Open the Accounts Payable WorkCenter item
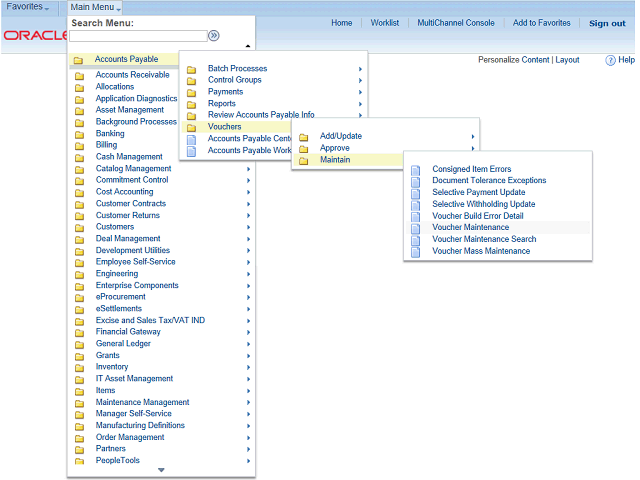The width and height of the screenshot is (640, 480). tap(249, 150)
